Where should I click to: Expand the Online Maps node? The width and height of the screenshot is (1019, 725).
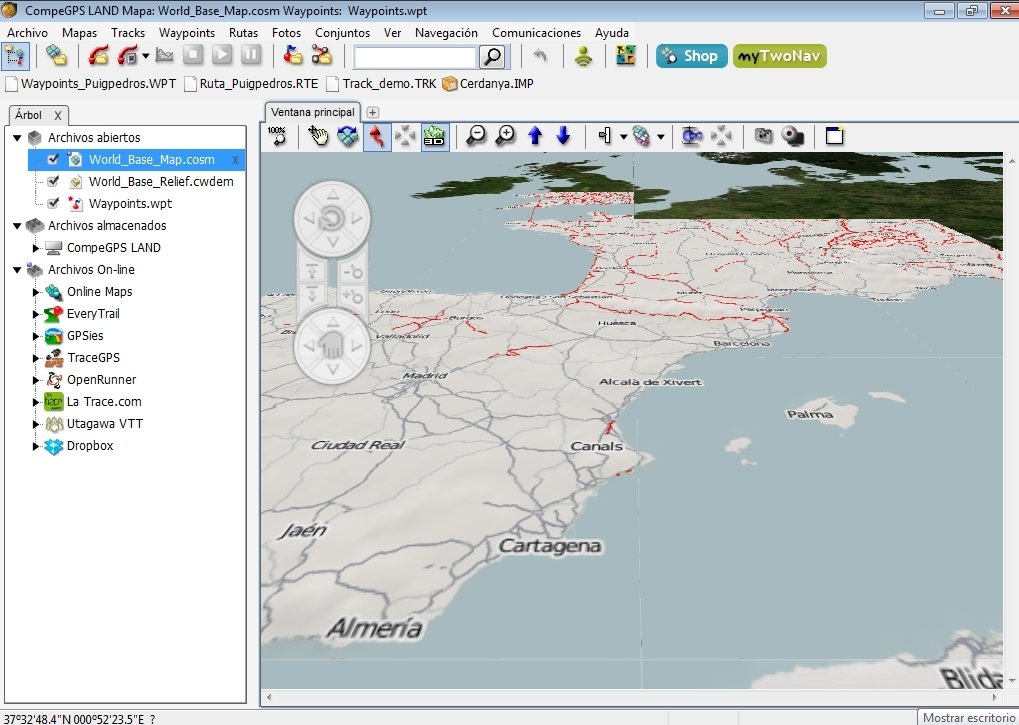(36, 292)
